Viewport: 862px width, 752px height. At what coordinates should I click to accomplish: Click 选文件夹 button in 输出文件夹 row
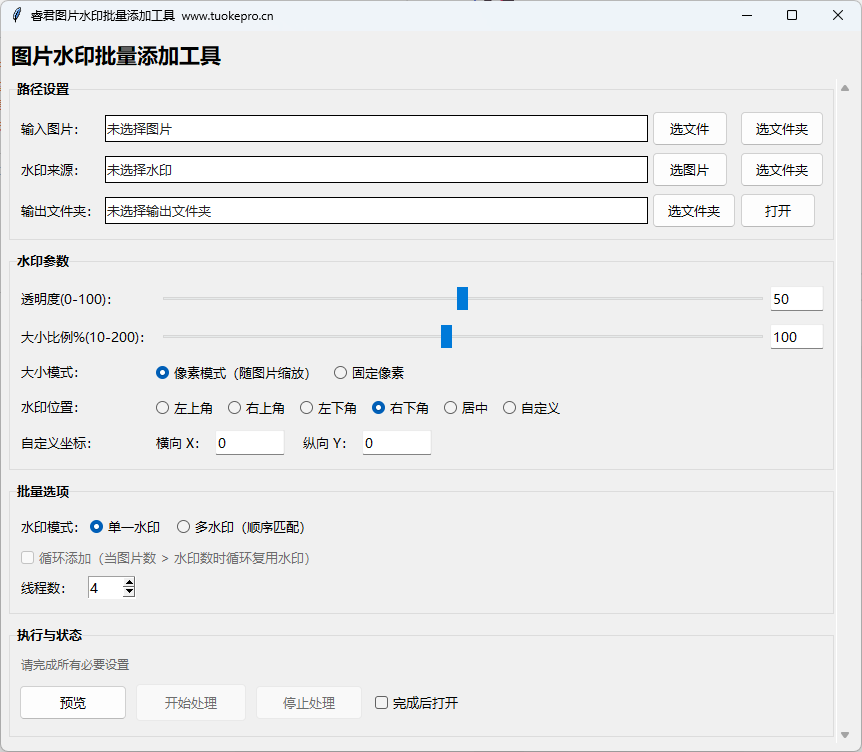694,211
